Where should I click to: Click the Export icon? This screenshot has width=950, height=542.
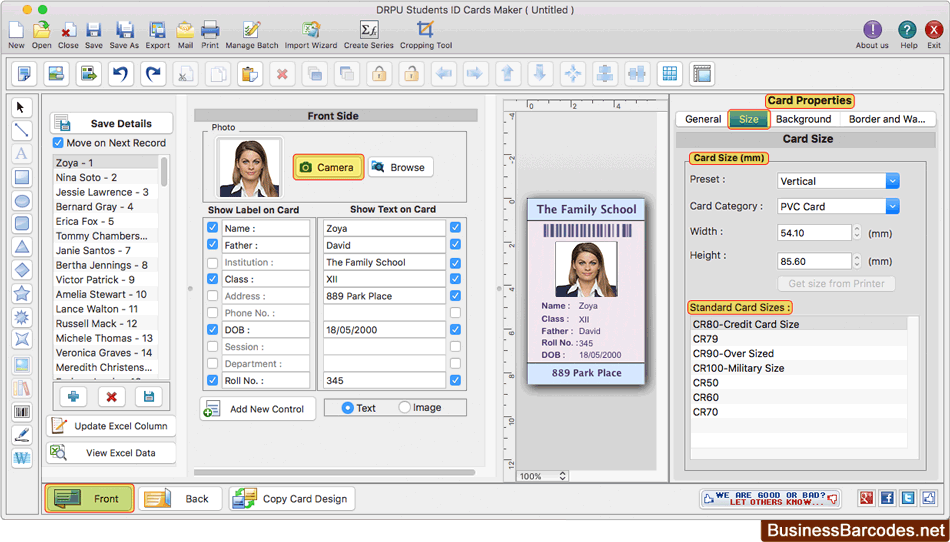pyautogui.click(x=158, y=35)
